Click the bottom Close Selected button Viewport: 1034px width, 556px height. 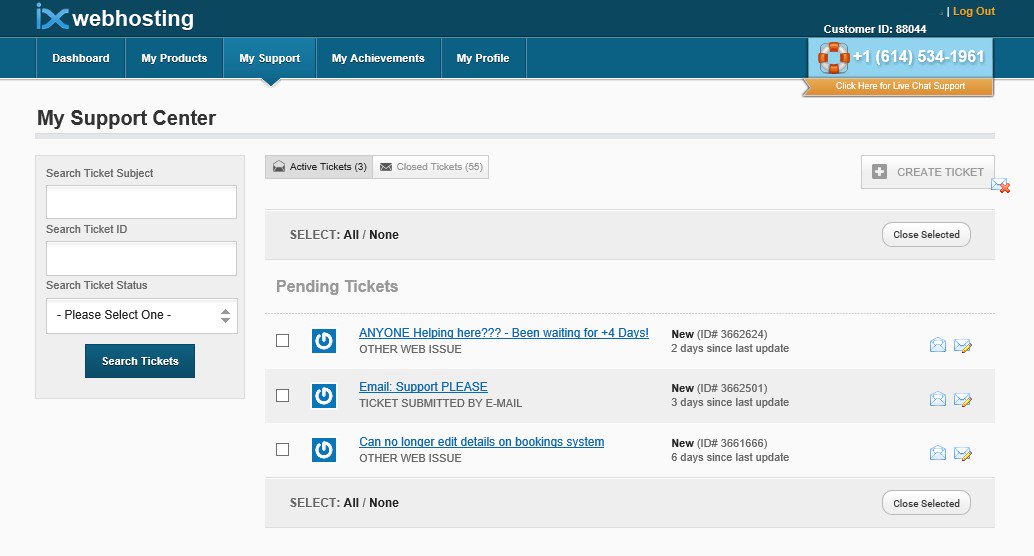[926, 503]
